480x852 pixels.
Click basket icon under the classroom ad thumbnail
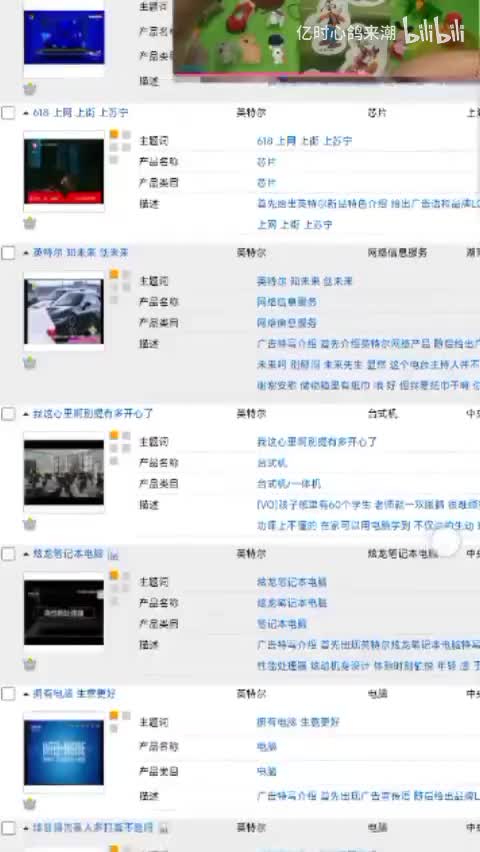tap(30, 524)
